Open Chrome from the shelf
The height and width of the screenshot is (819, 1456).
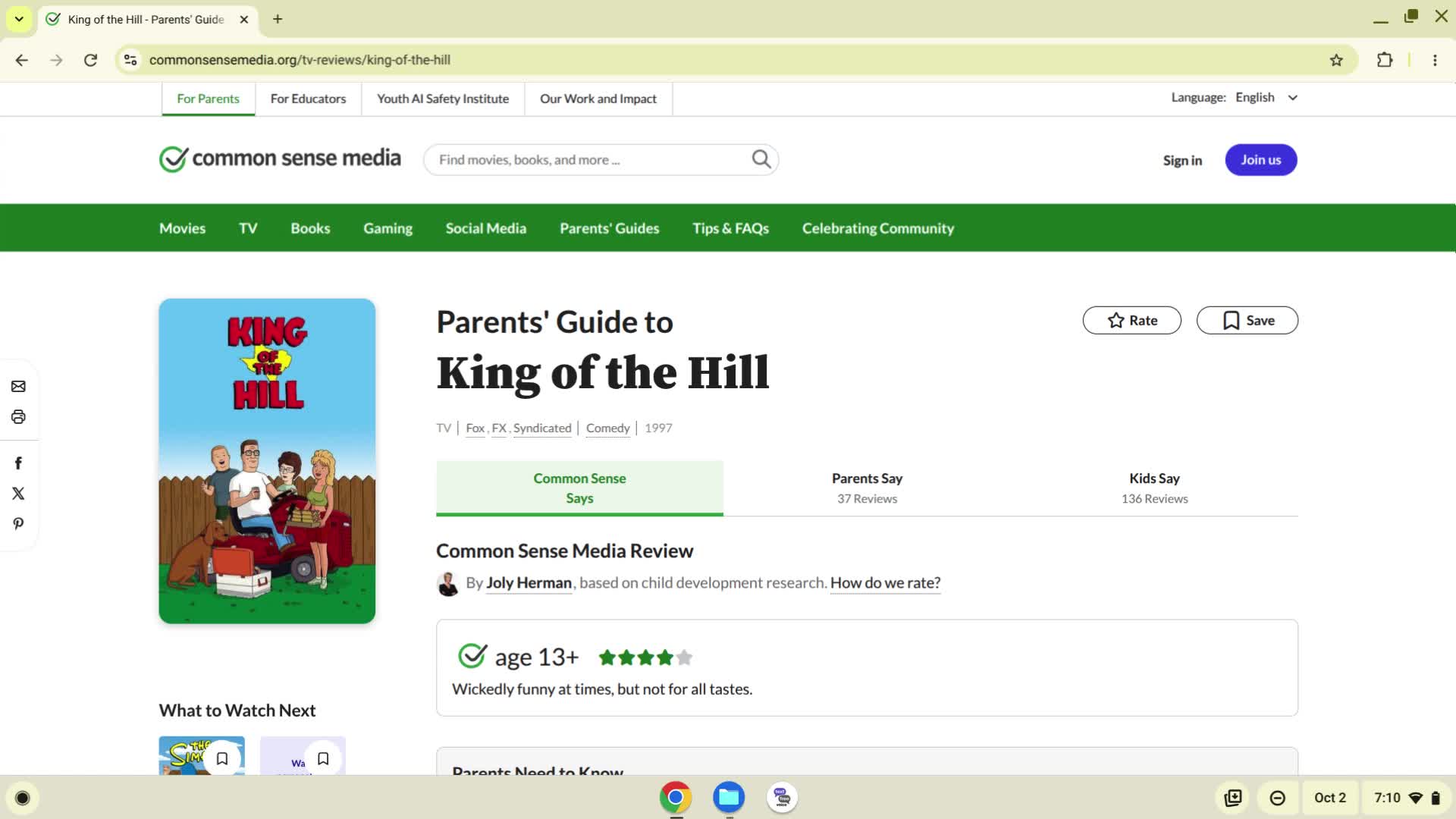(675, 798)
